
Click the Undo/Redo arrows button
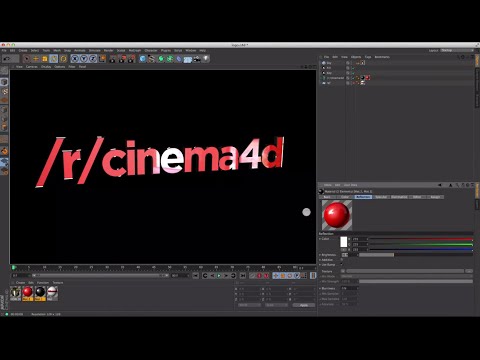pos(11,59)
